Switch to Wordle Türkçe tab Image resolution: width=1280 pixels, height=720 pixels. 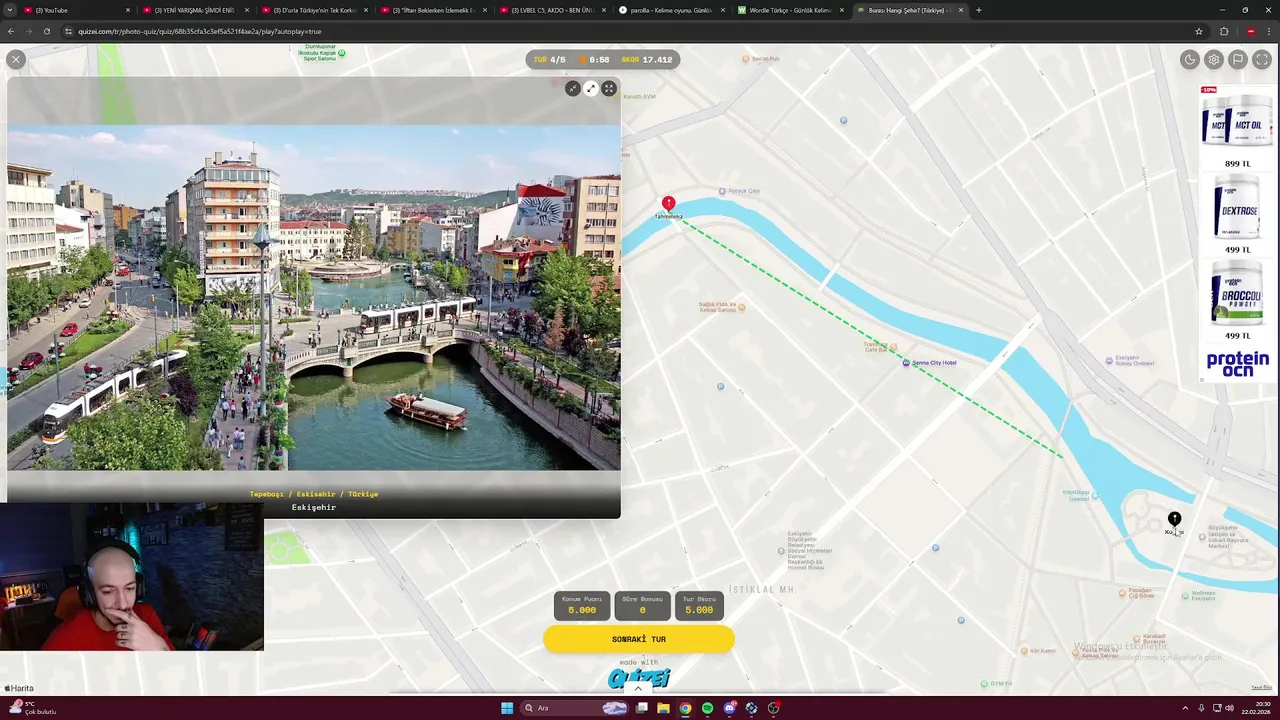click(789, 10)
